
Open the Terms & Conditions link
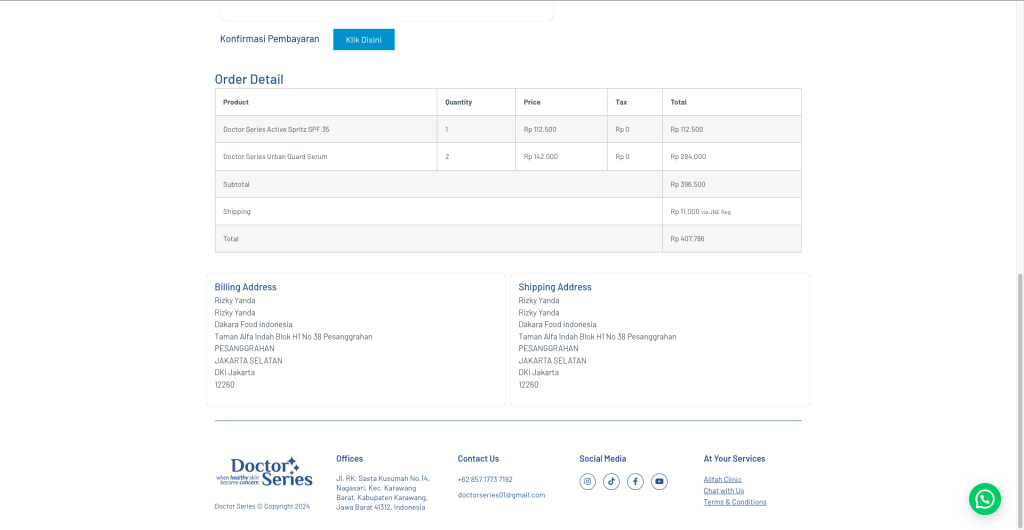[735, 502]
